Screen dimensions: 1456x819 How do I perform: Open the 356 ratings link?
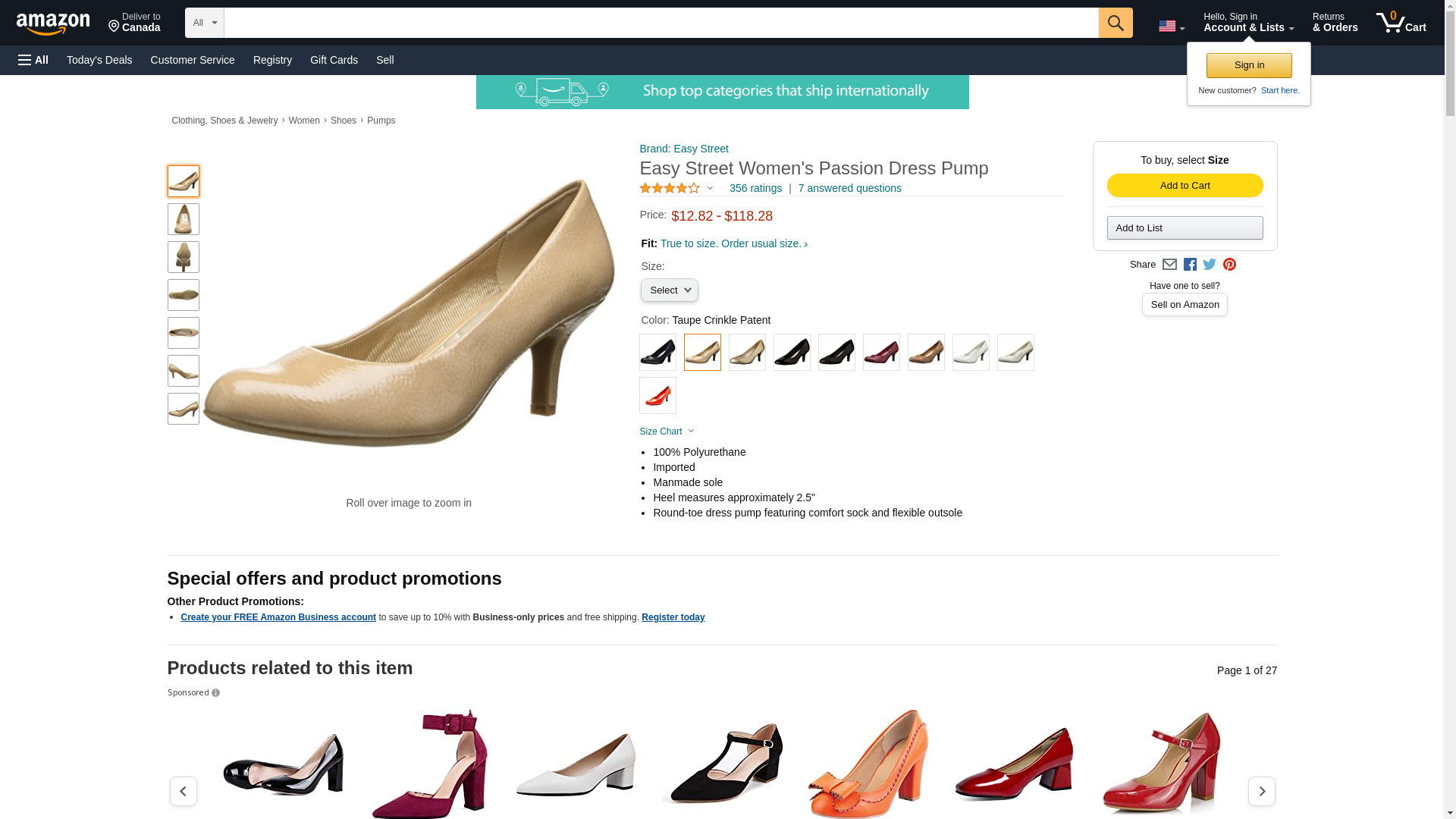click(x=755, y=188)
